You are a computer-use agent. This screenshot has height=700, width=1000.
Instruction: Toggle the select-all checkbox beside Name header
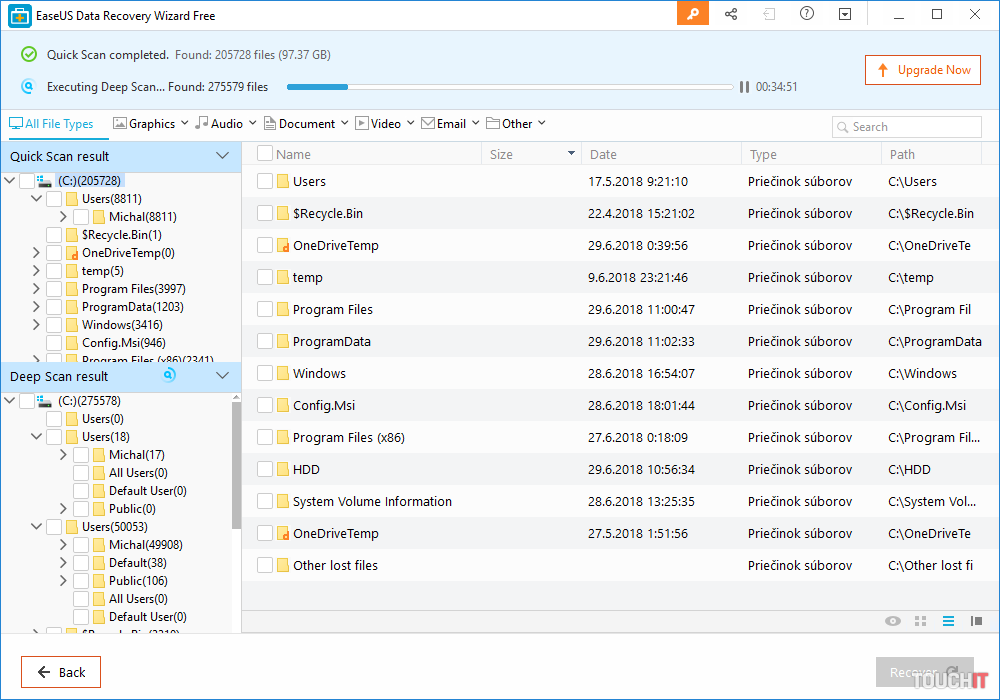click(x=265, y=154)
